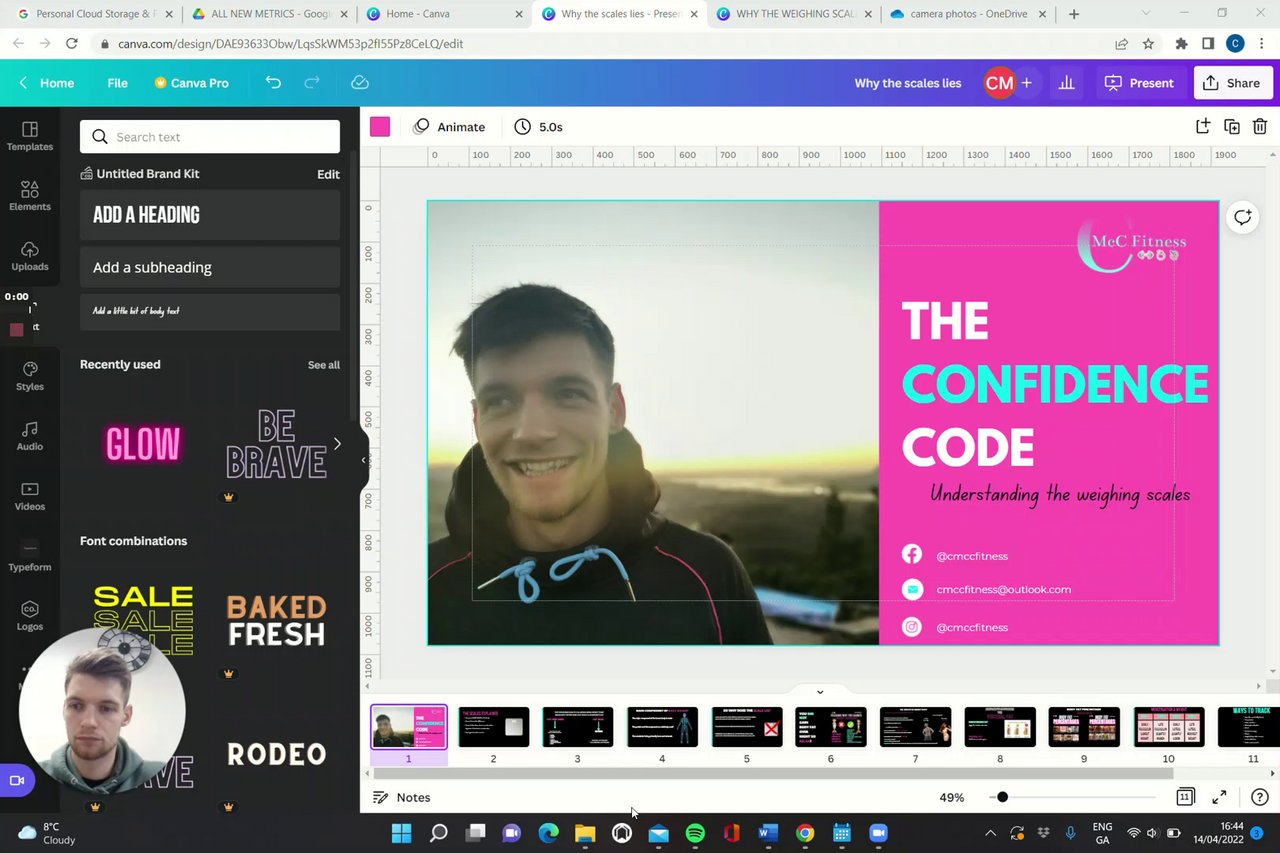Add a little bit of body text
The image size is (1280, 853).
pyautogui.click(x=210, y=311)
